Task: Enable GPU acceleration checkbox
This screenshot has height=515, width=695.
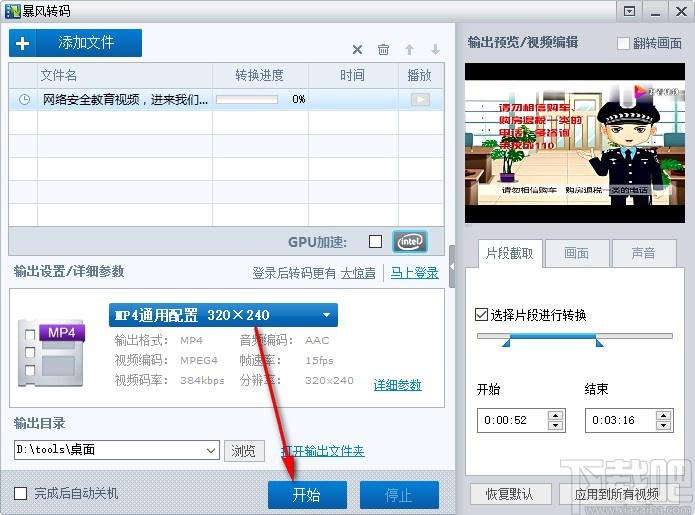Action: (375, 242)
